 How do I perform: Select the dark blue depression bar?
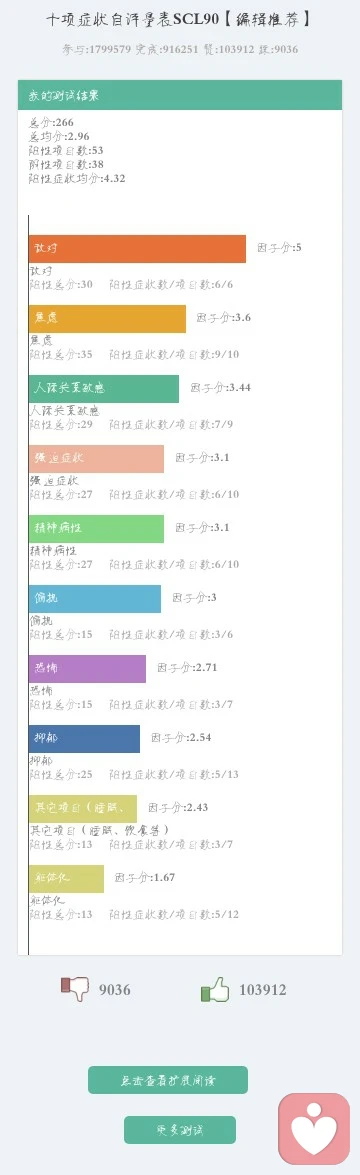point(85,738)
